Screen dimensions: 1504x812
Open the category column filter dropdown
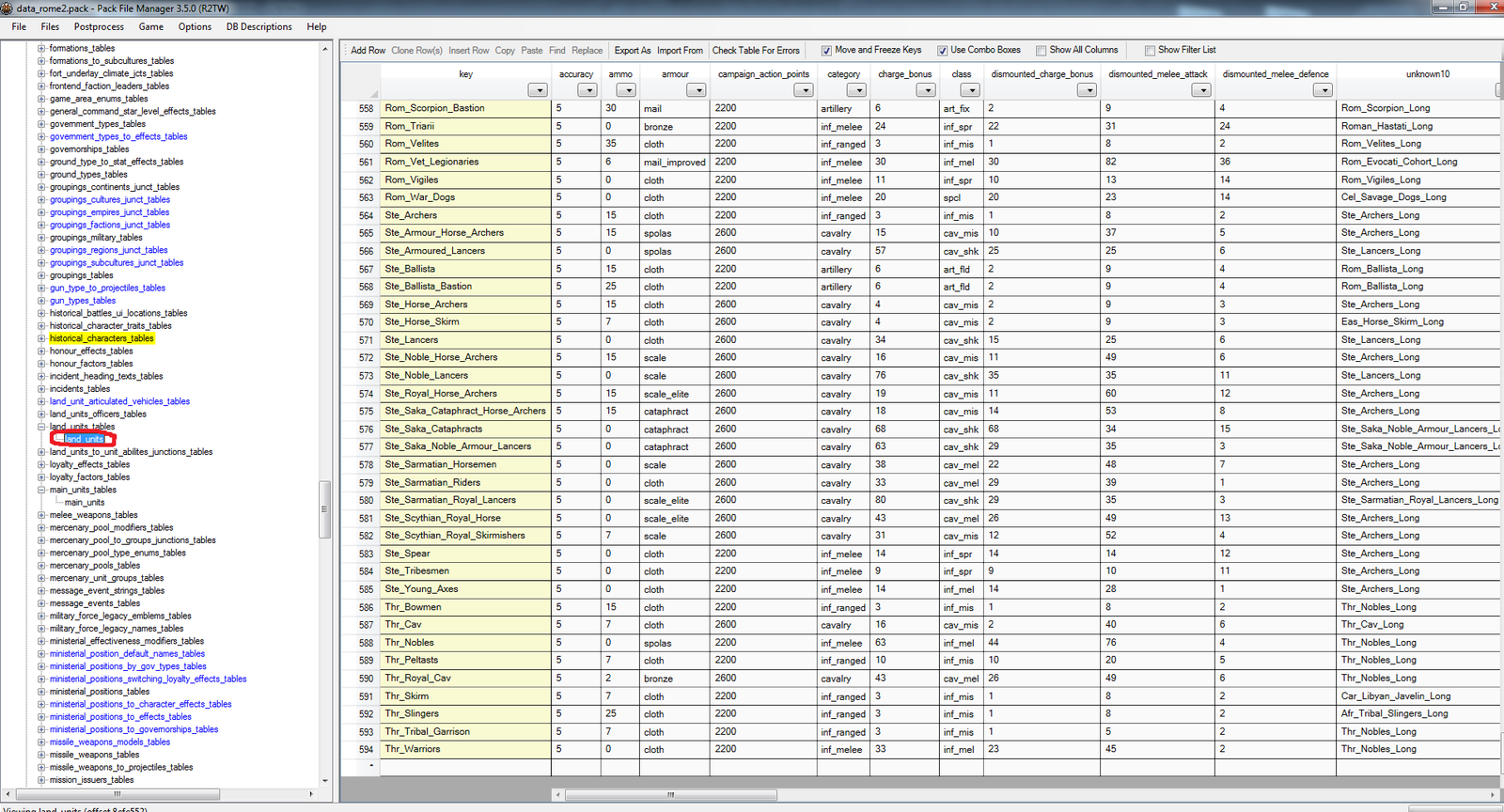856,90
